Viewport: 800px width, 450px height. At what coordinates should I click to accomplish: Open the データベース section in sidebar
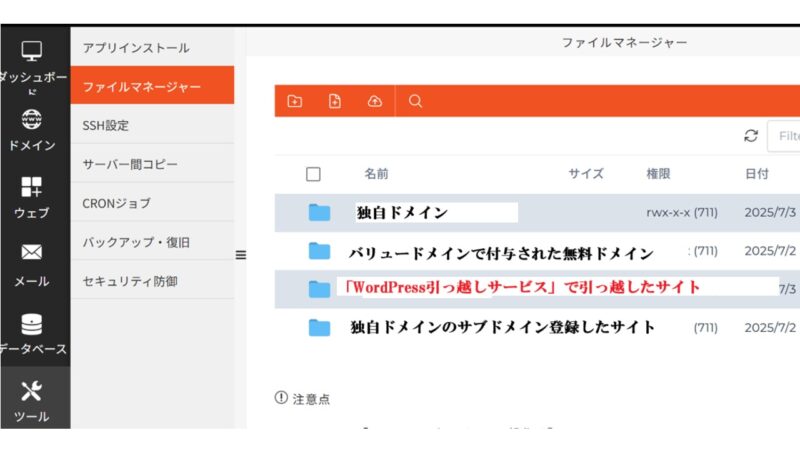(x=32, y=333)
